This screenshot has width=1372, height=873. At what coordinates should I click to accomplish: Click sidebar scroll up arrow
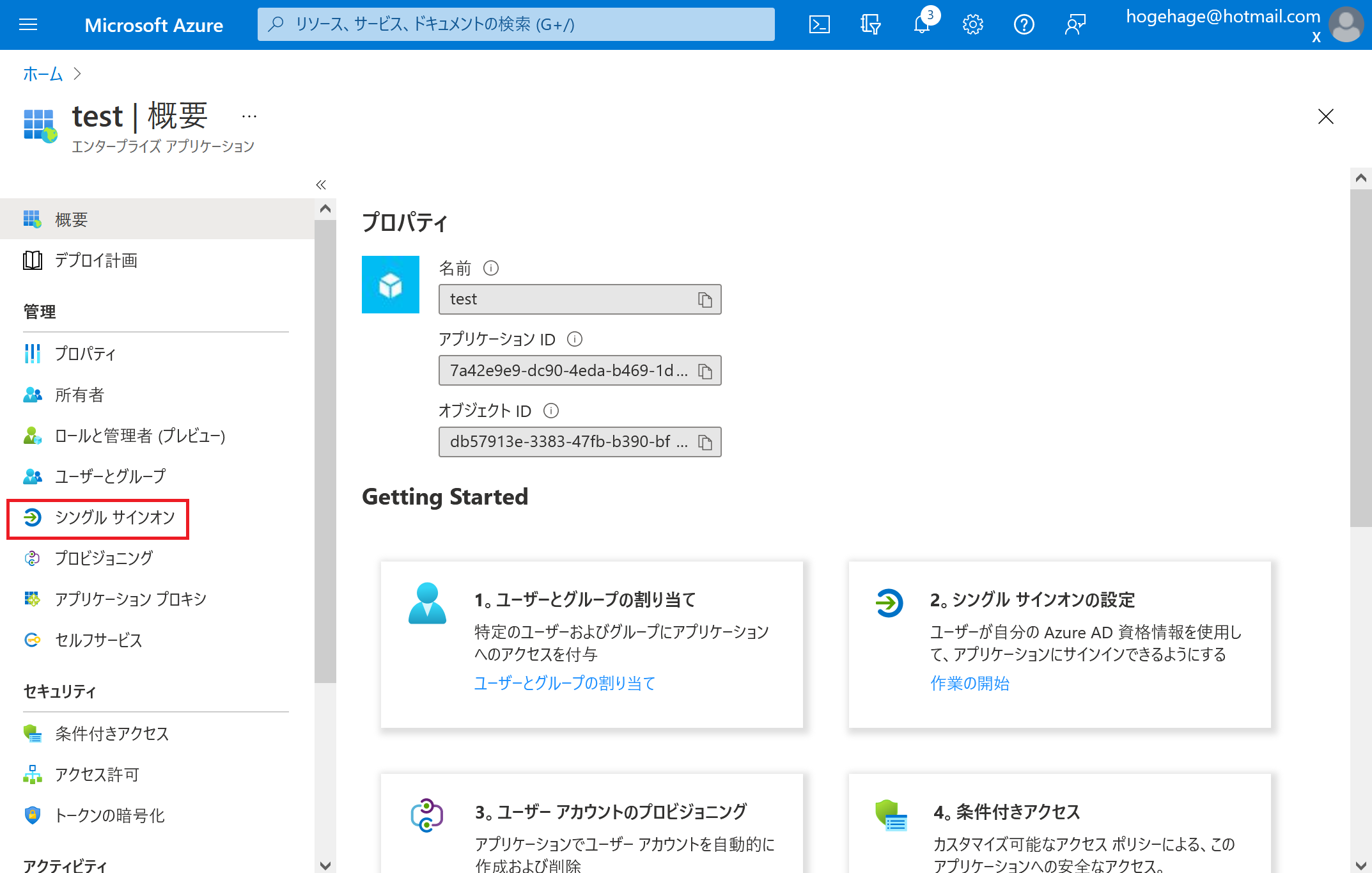point(325,209)
